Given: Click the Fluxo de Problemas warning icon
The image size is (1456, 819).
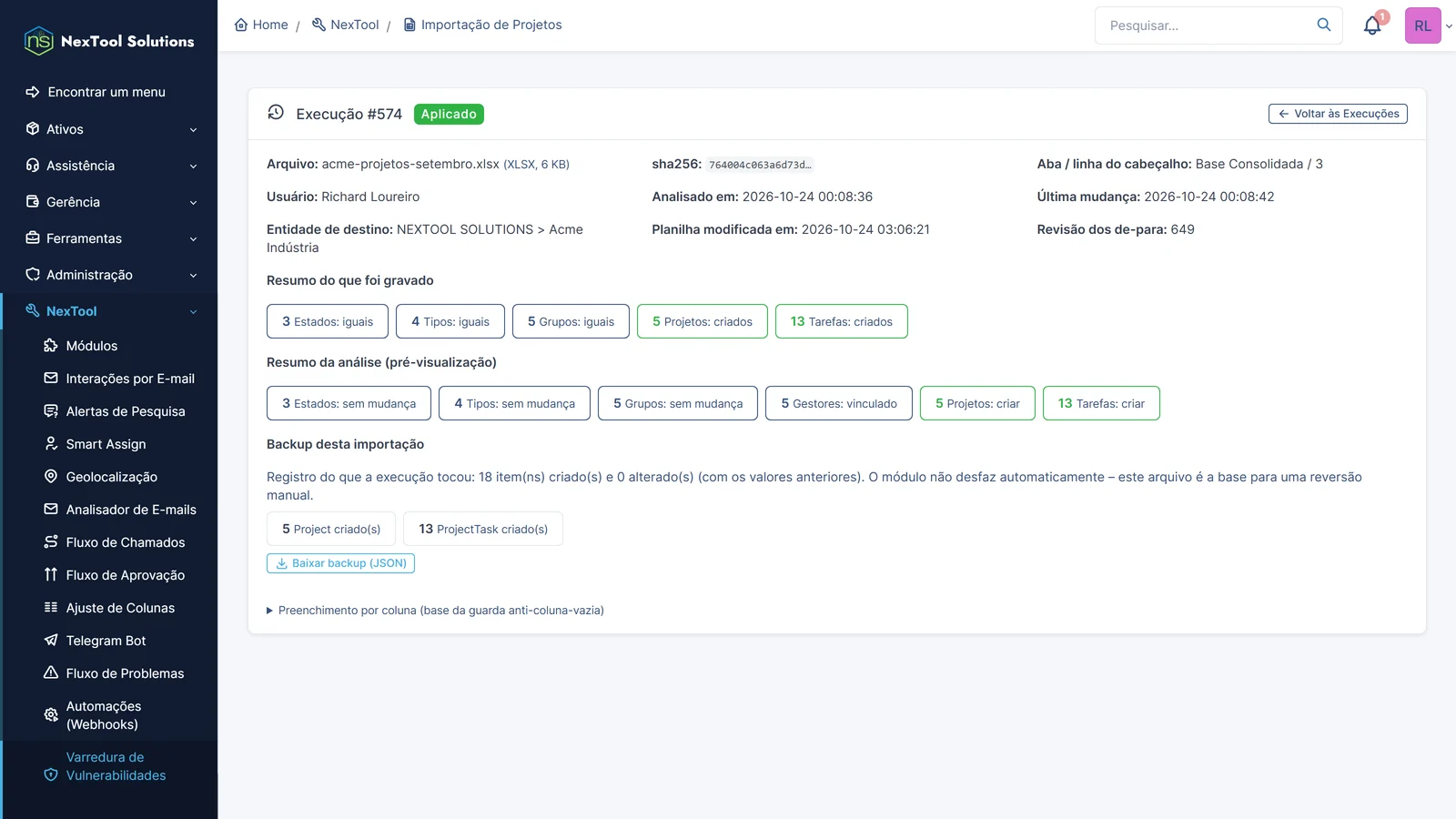Looking at the screenshot, I should coord(51,673).
